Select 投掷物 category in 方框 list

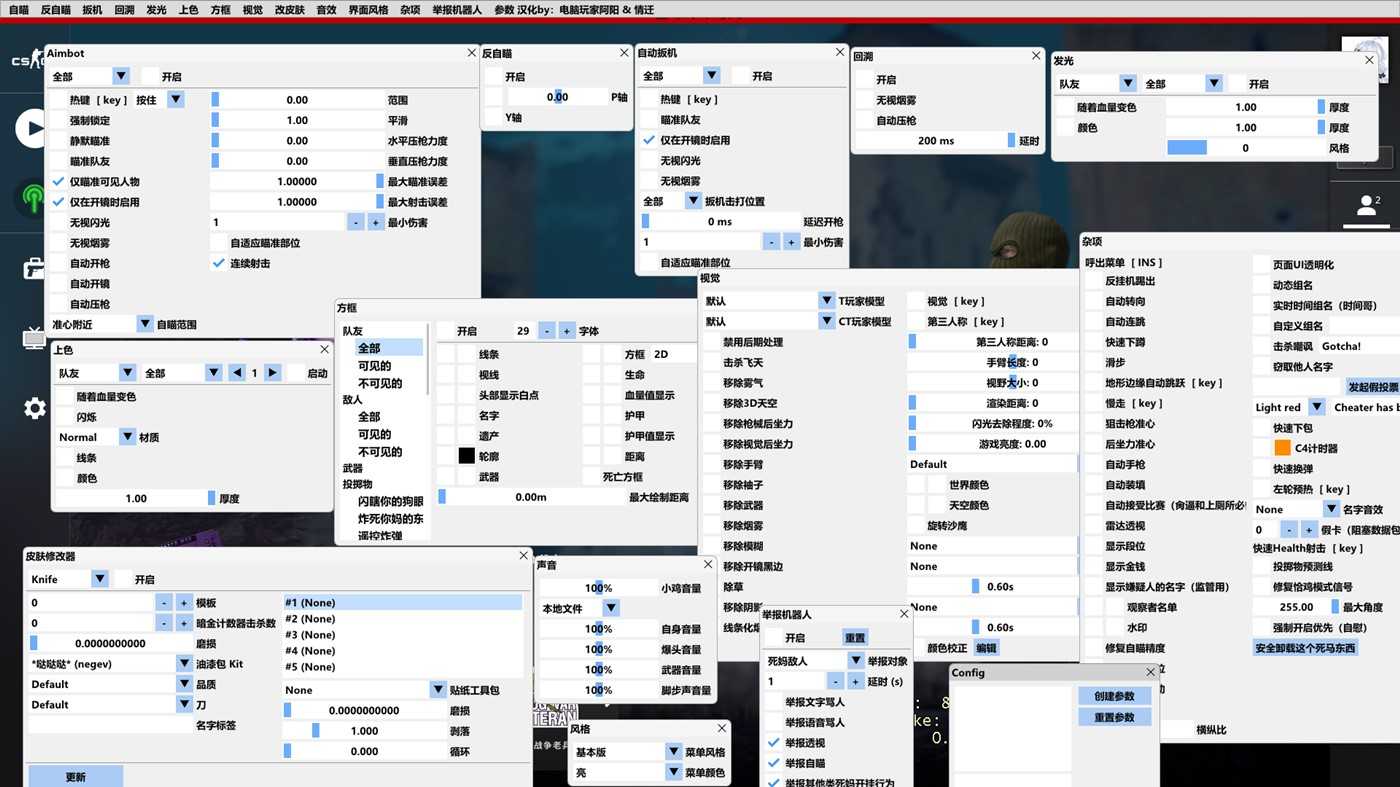[357, 485]
